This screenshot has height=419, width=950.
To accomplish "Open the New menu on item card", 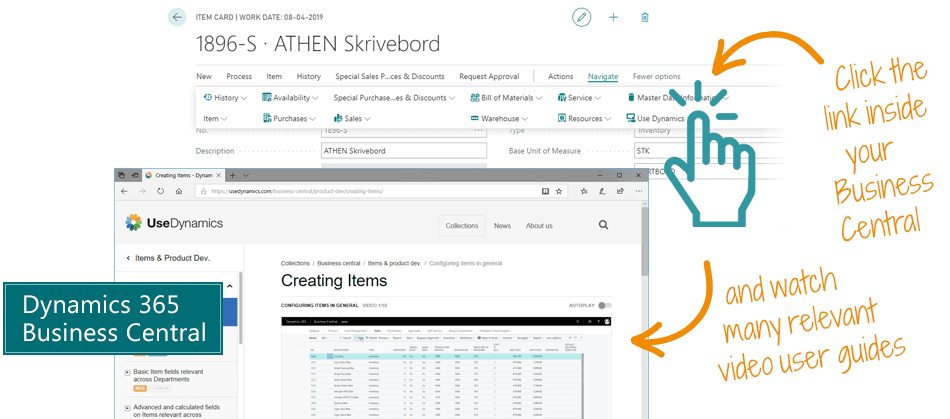I will coord(204,76).
